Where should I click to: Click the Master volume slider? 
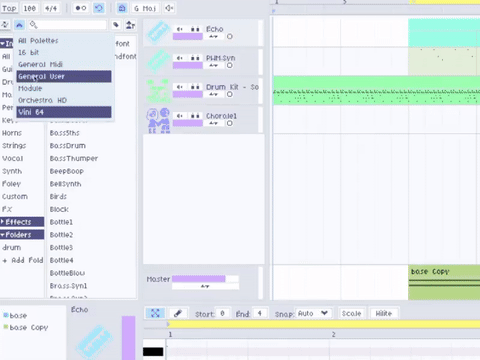(205, 279)
